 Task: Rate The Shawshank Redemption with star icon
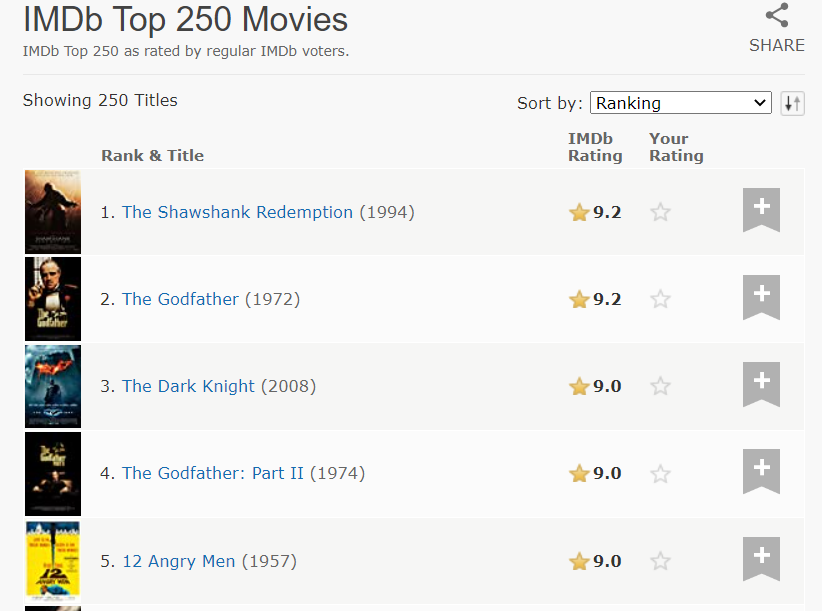point(660,212)
